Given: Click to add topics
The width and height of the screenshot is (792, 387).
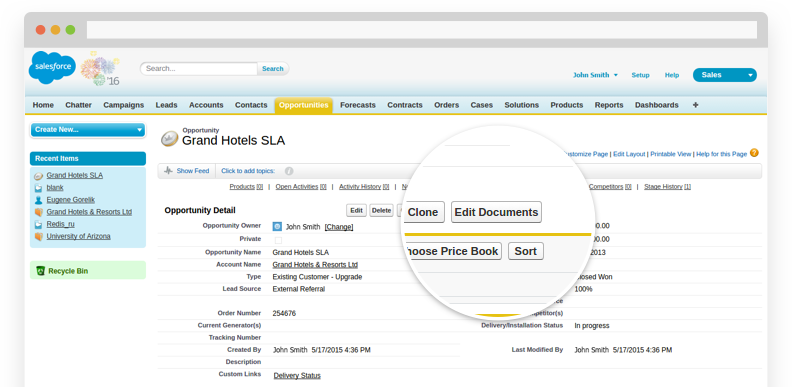Looking at the screenshot, I should (248, 171).
